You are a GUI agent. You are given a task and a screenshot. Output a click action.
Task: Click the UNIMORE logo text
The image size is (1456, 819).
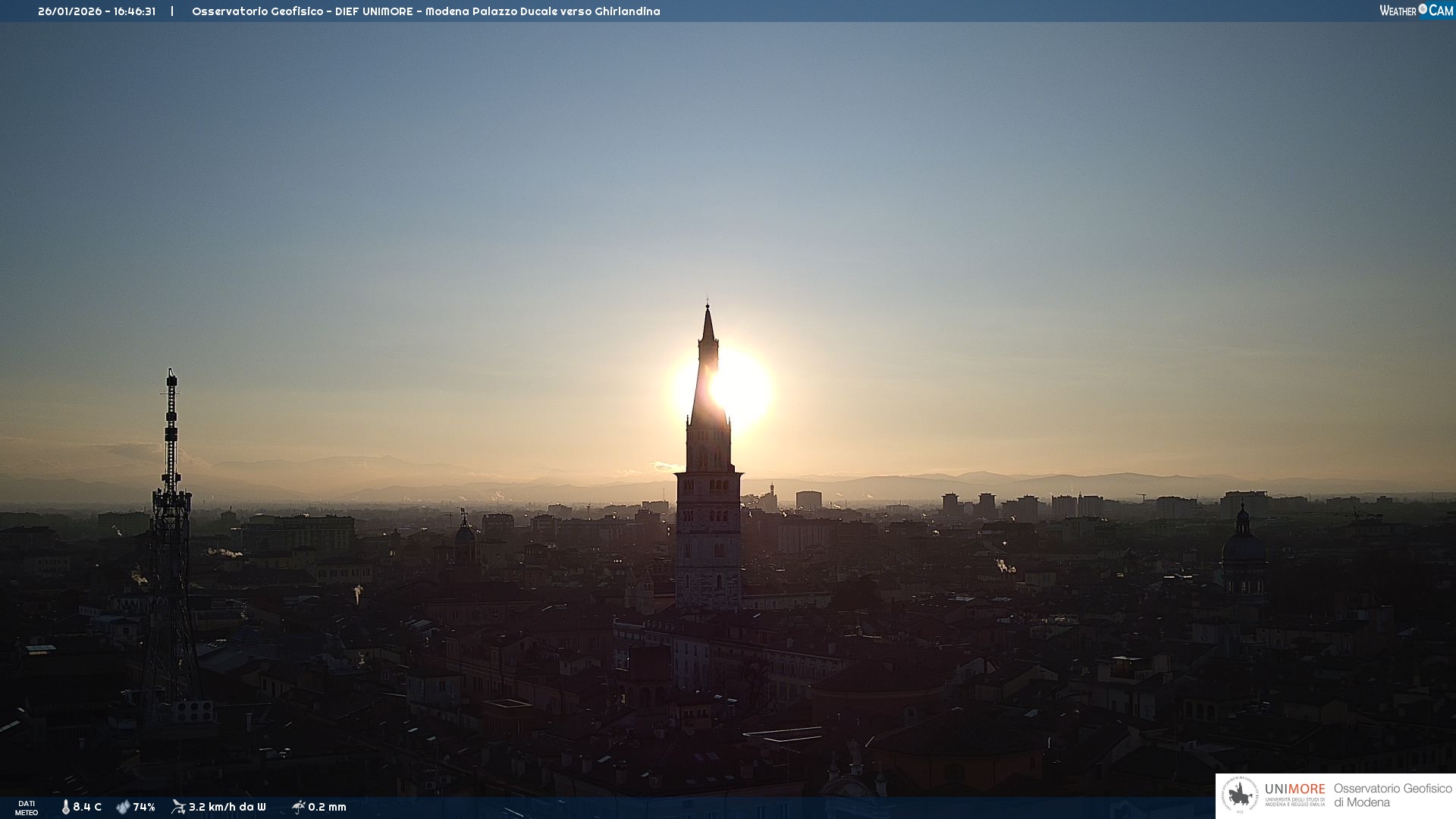(1294, 789)
